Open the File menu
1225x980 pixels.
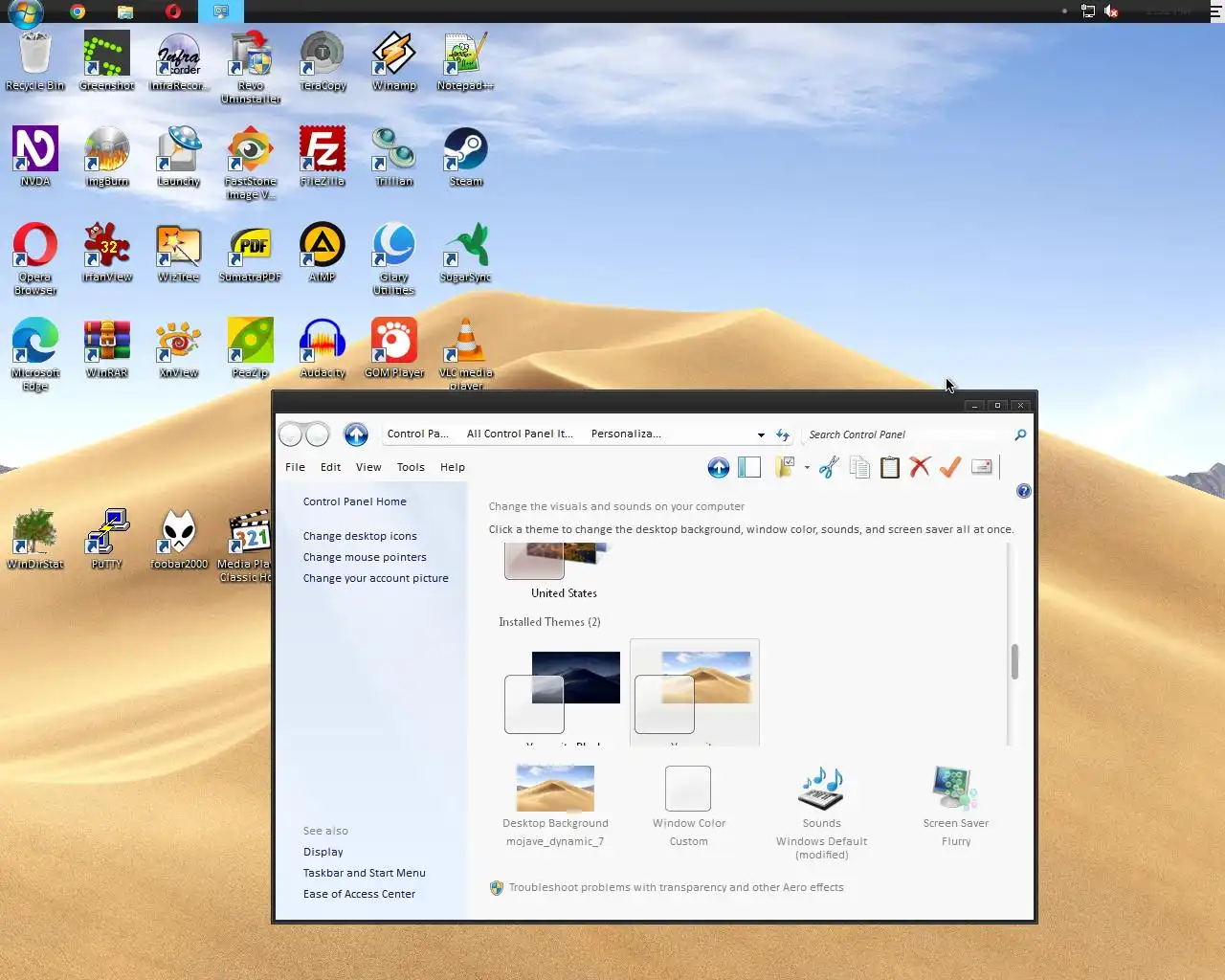(x=295, y=467)
